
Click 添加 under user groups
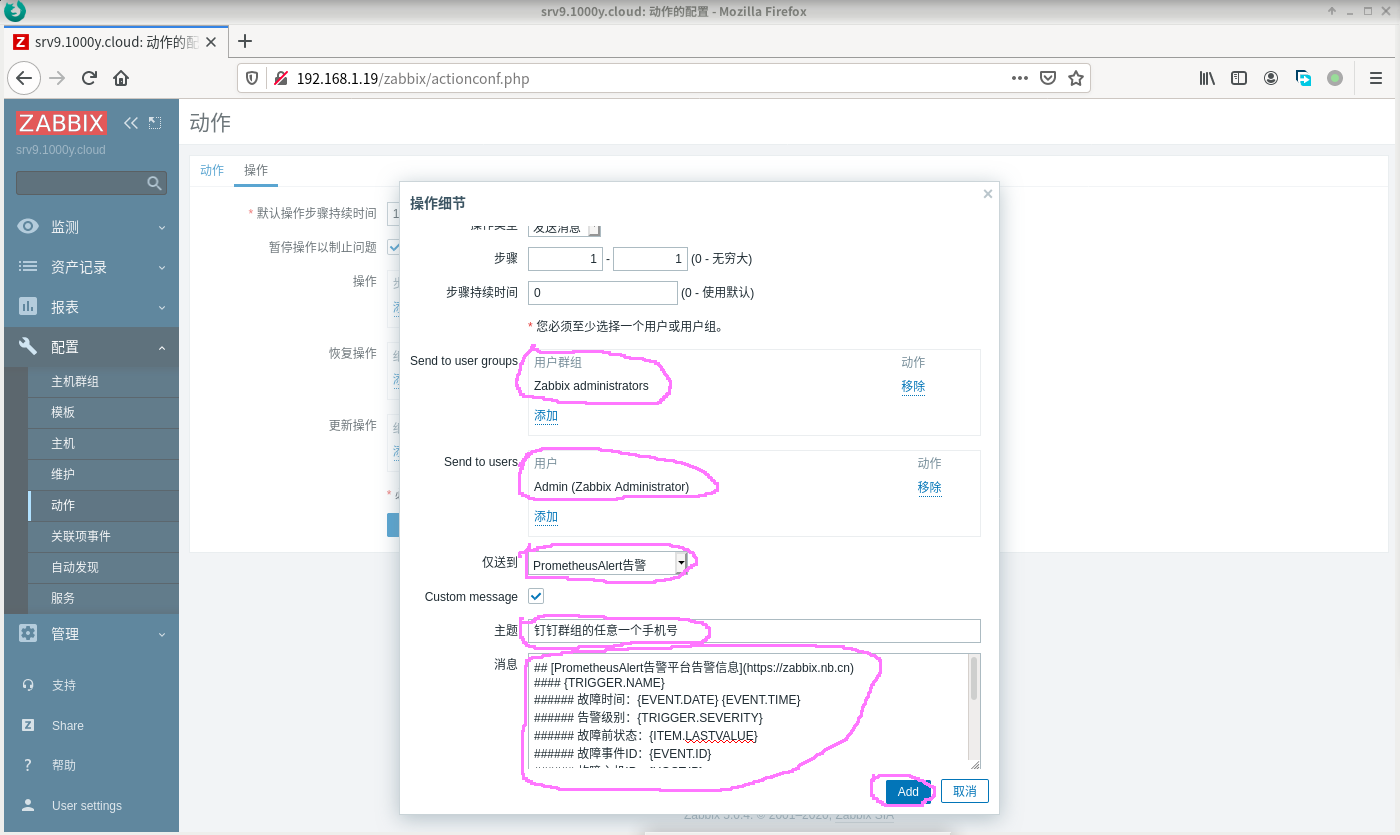pyautogui.click(x=546, y=415)
